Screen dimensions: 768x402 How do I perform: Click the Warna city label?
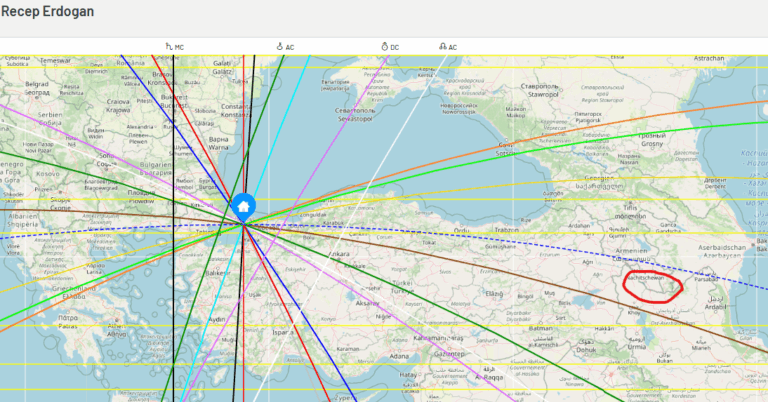pyautogui.click(x=218, y=147)
